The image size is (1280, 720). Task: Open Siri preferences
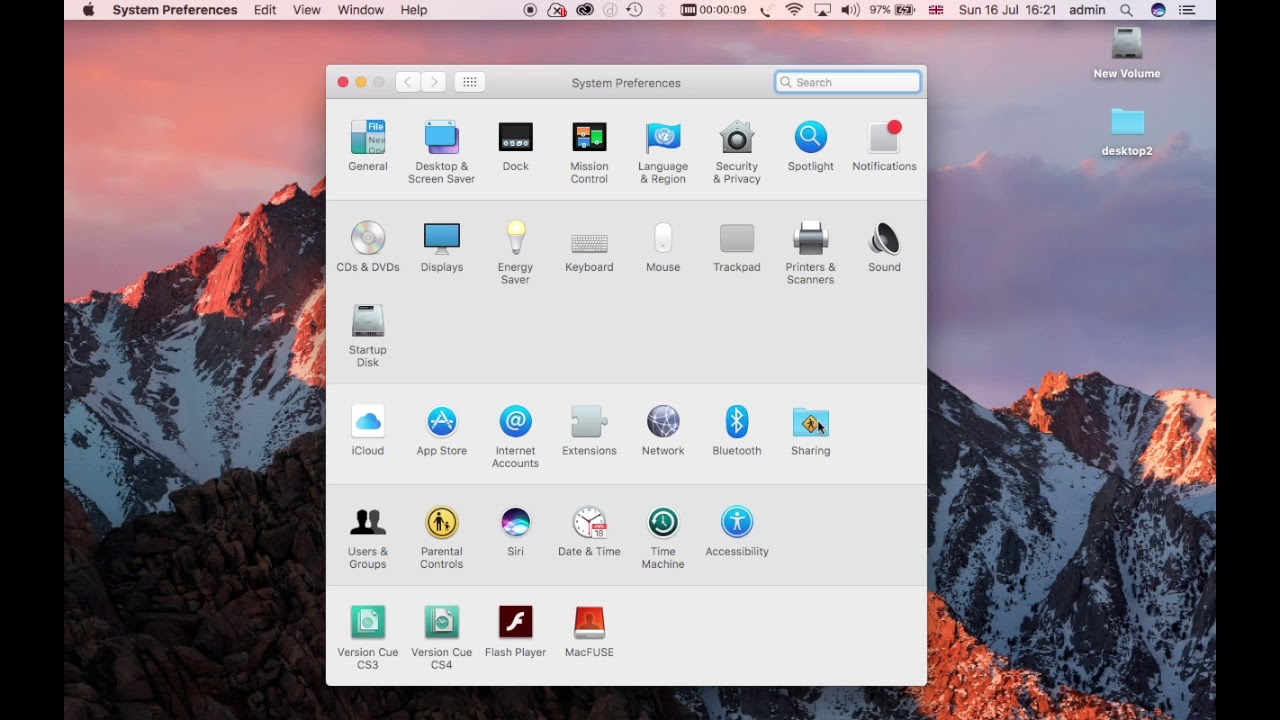point(515,532)
